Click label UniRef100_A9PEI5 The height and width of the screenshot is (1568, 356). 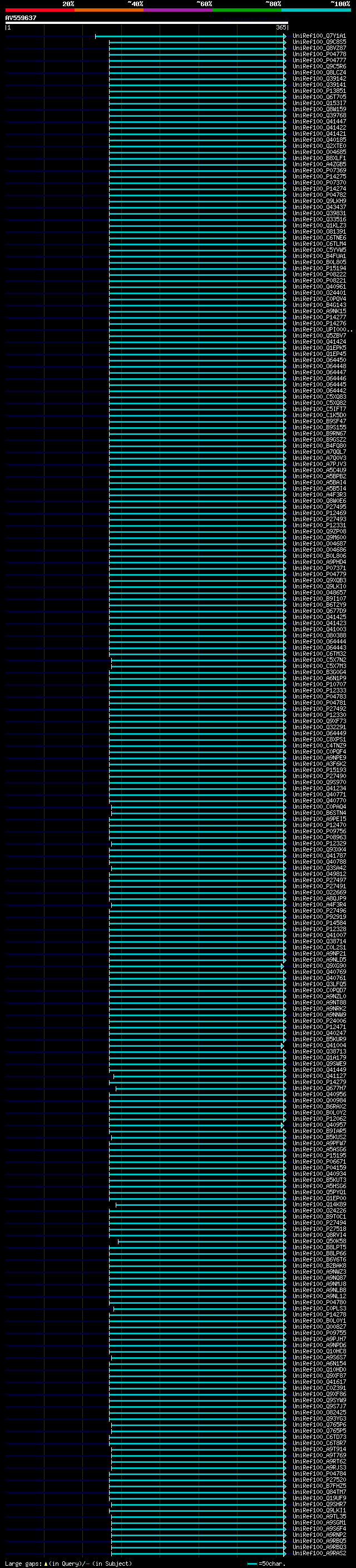(319, 819)
